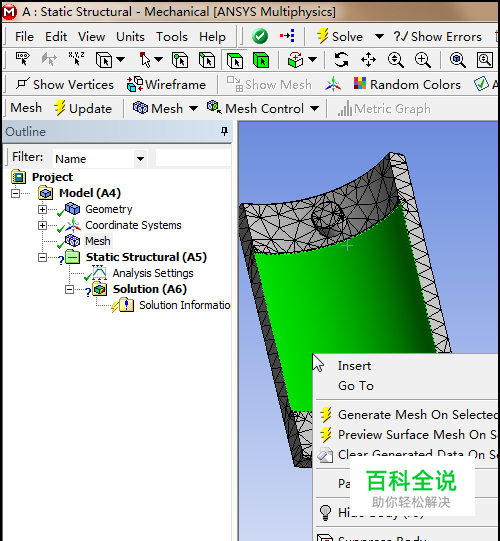The height and width of the screenshot is (541, 500).
Task: Open the extend selection dropdown arrow
Action: pos(312,60)
